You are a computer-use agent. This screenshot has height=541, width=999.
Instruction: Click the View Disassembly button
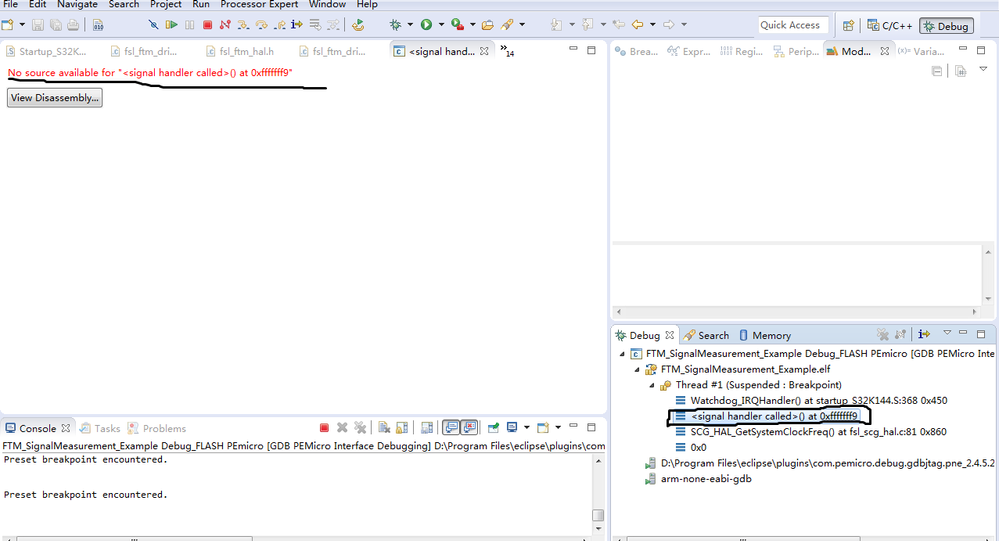pyautogui.click(x=55, y=97)
